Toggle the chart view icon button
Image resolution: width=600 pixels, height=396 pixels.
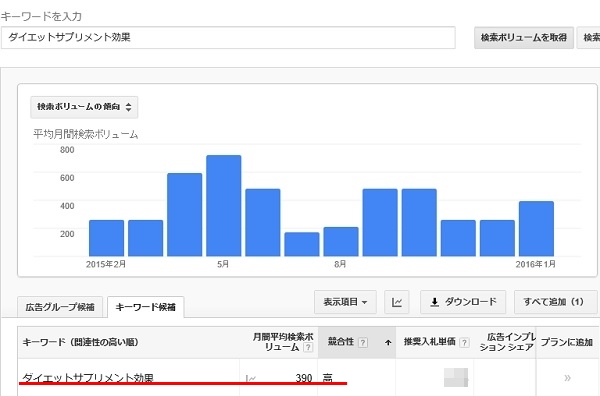pyautogui.click(x=397, y=302)
